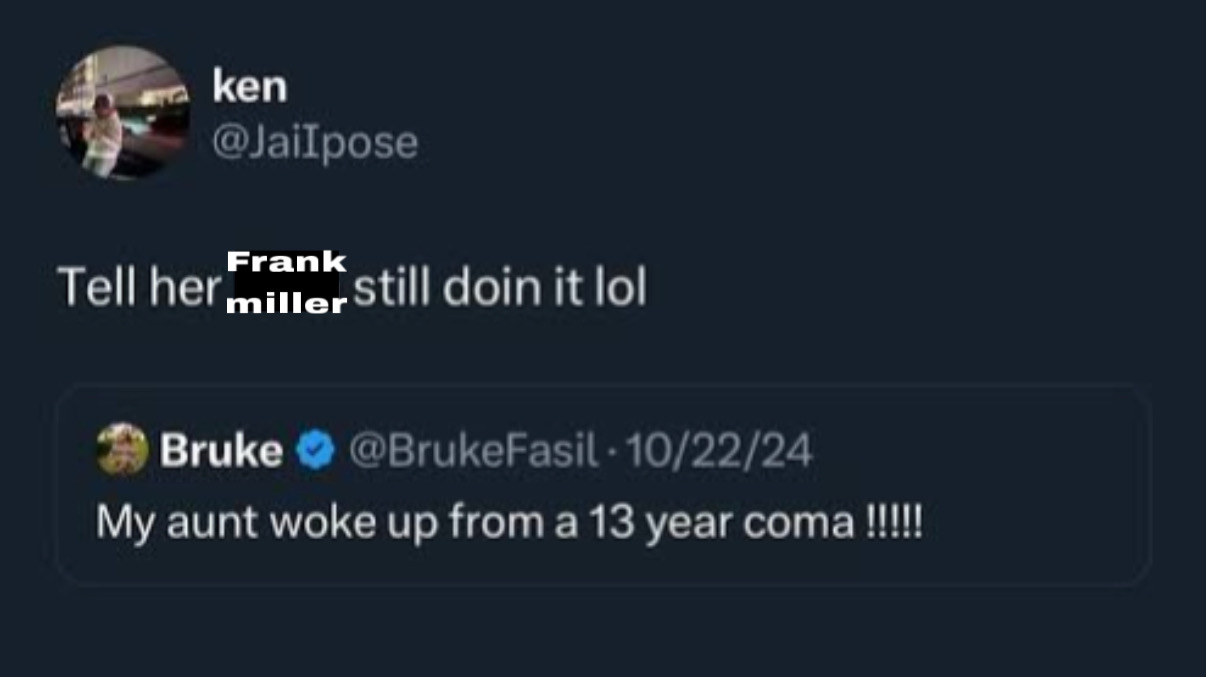Open Bruke's small avatar icon
The image size is (1206, 677).
[122, 448]
